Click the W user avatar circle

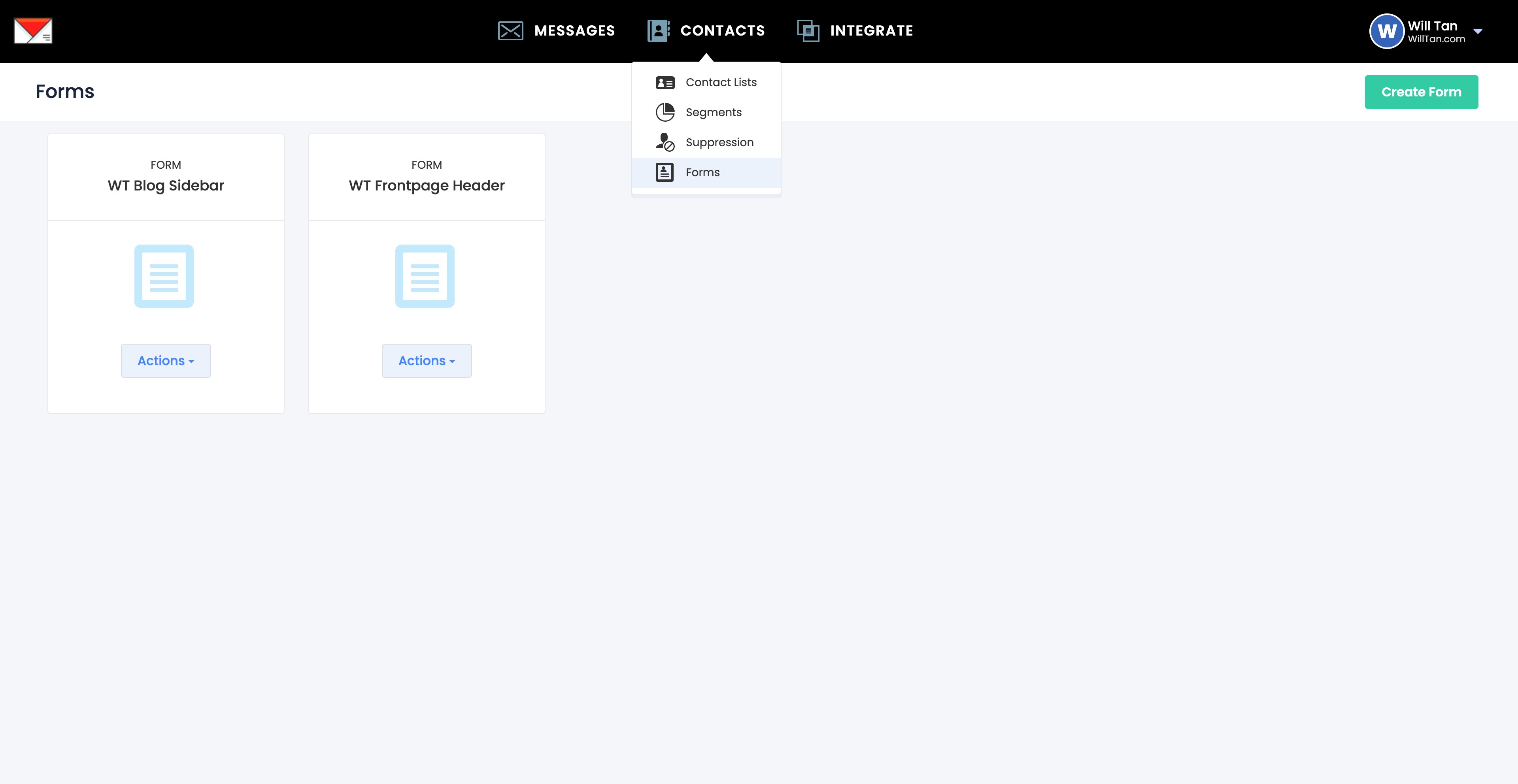(x=1387, y=31)
